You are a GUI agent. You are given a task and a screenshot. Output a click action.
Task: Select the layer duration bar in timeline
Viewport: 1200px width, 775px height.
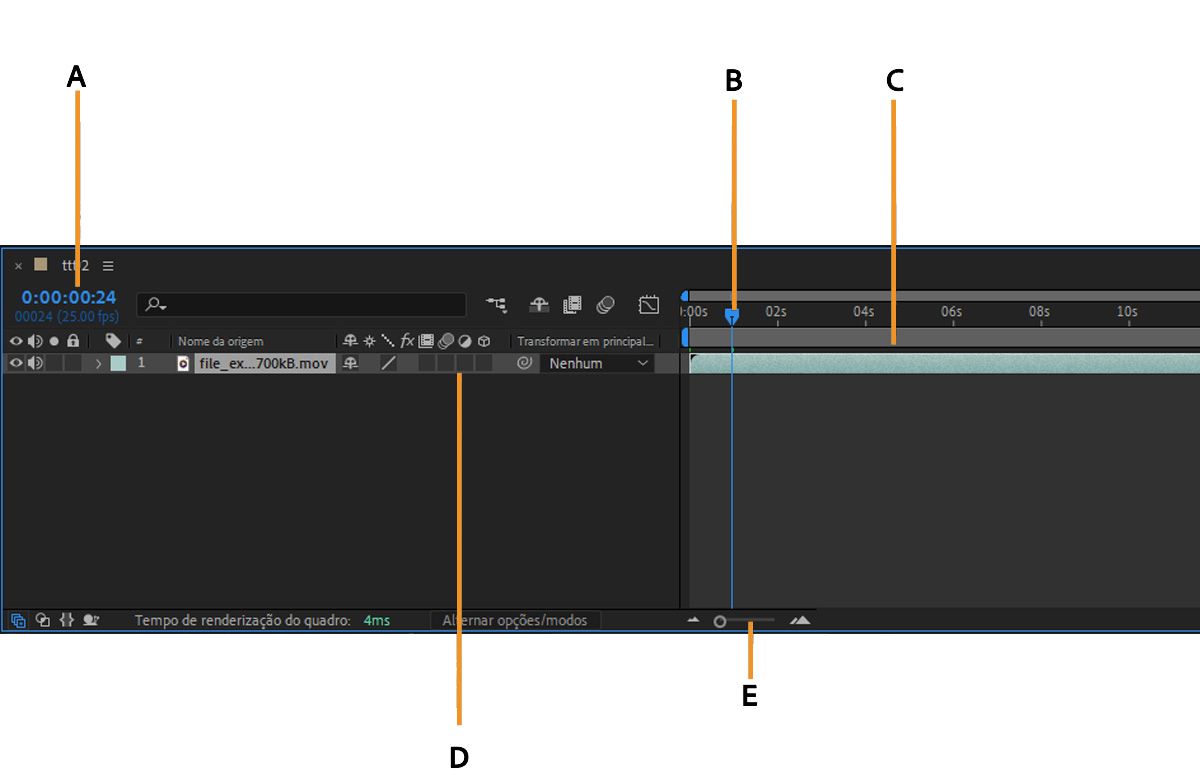[945, 363]
